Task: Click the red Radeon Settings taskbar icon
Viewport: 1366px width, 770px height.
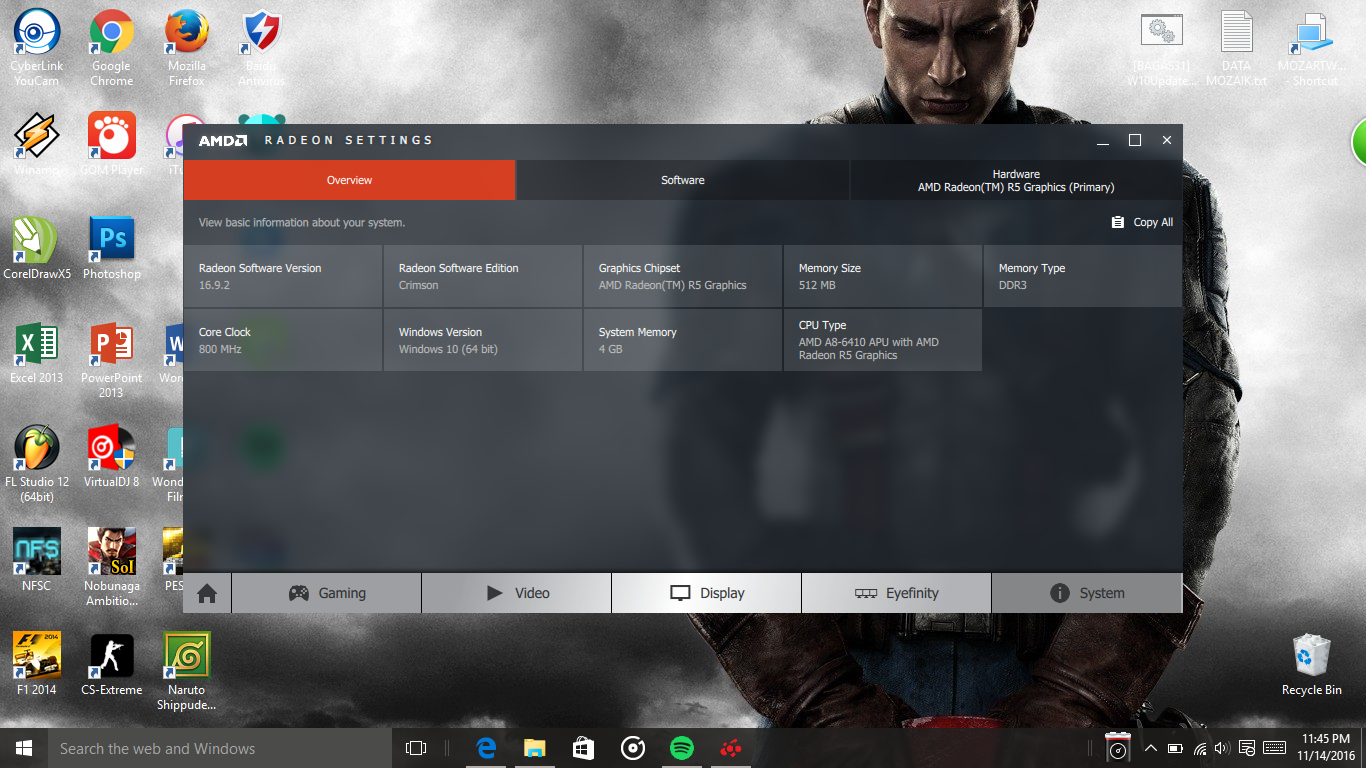Action: (x=731, y=748)
